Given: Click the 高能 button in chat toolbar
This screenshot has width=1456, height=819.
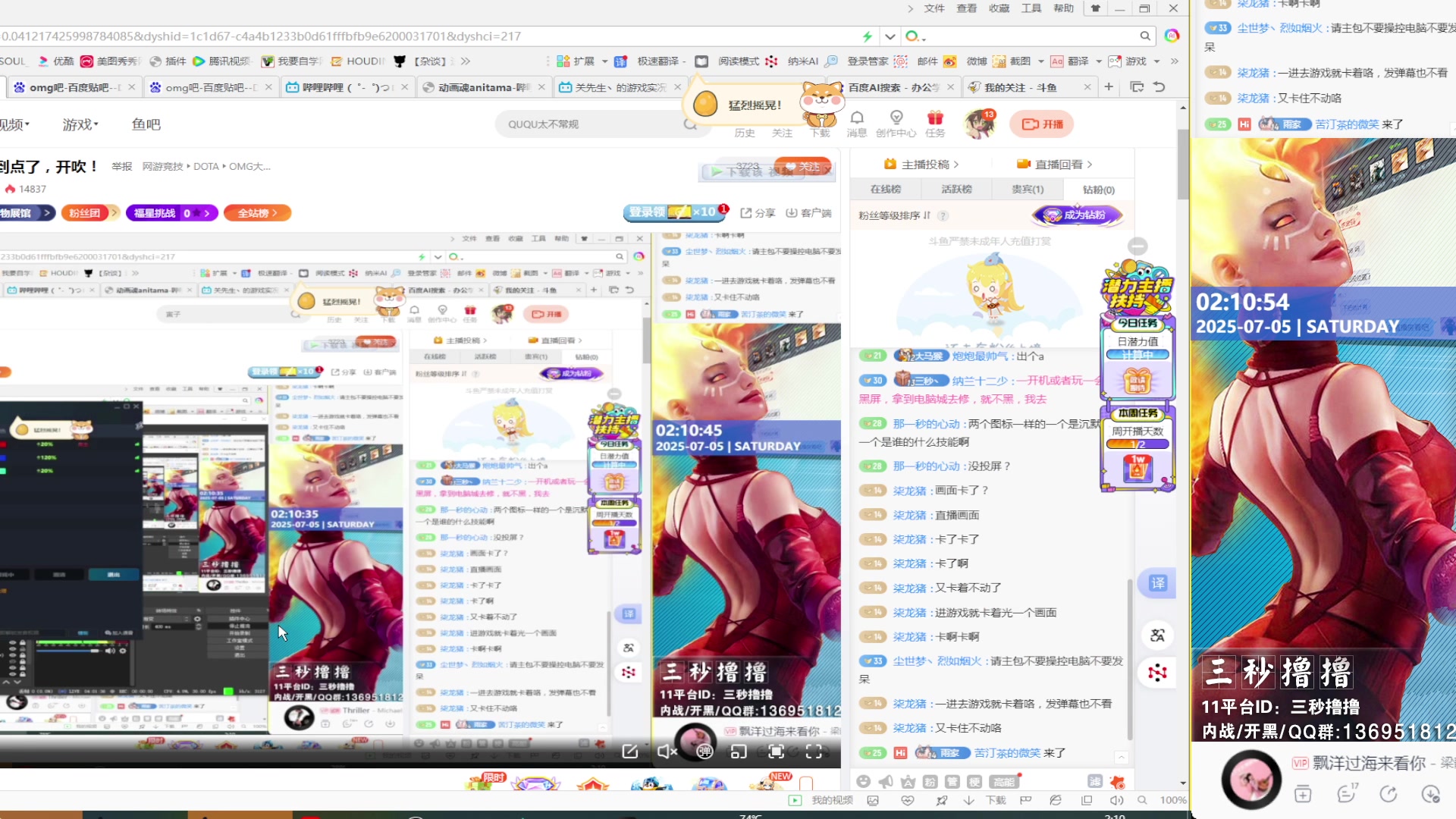Looking at the screenshot, I should [x=1004, y=782].
